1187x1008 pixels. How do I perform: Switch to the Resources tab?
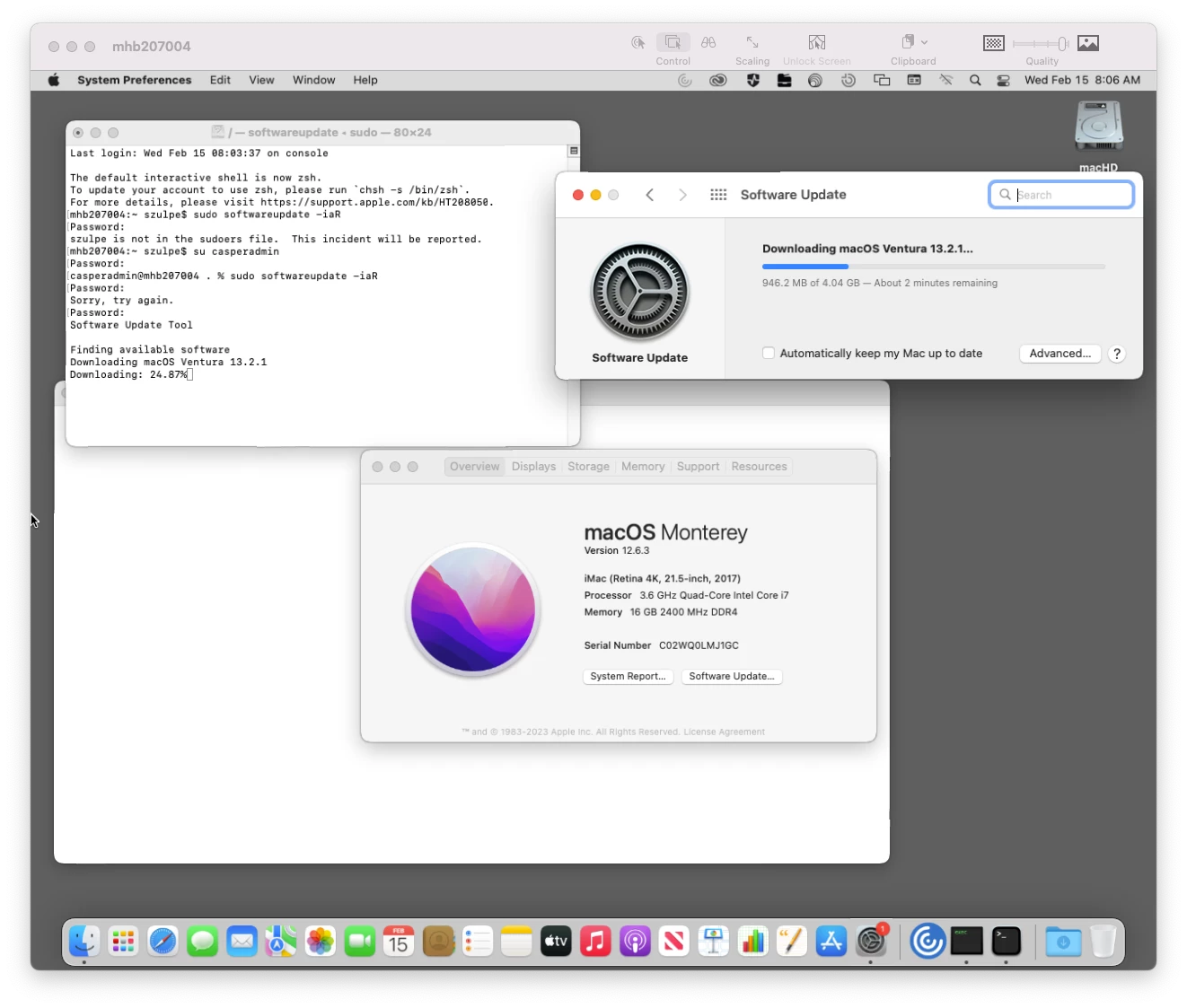pyautogui.click(x=759, y=467)
